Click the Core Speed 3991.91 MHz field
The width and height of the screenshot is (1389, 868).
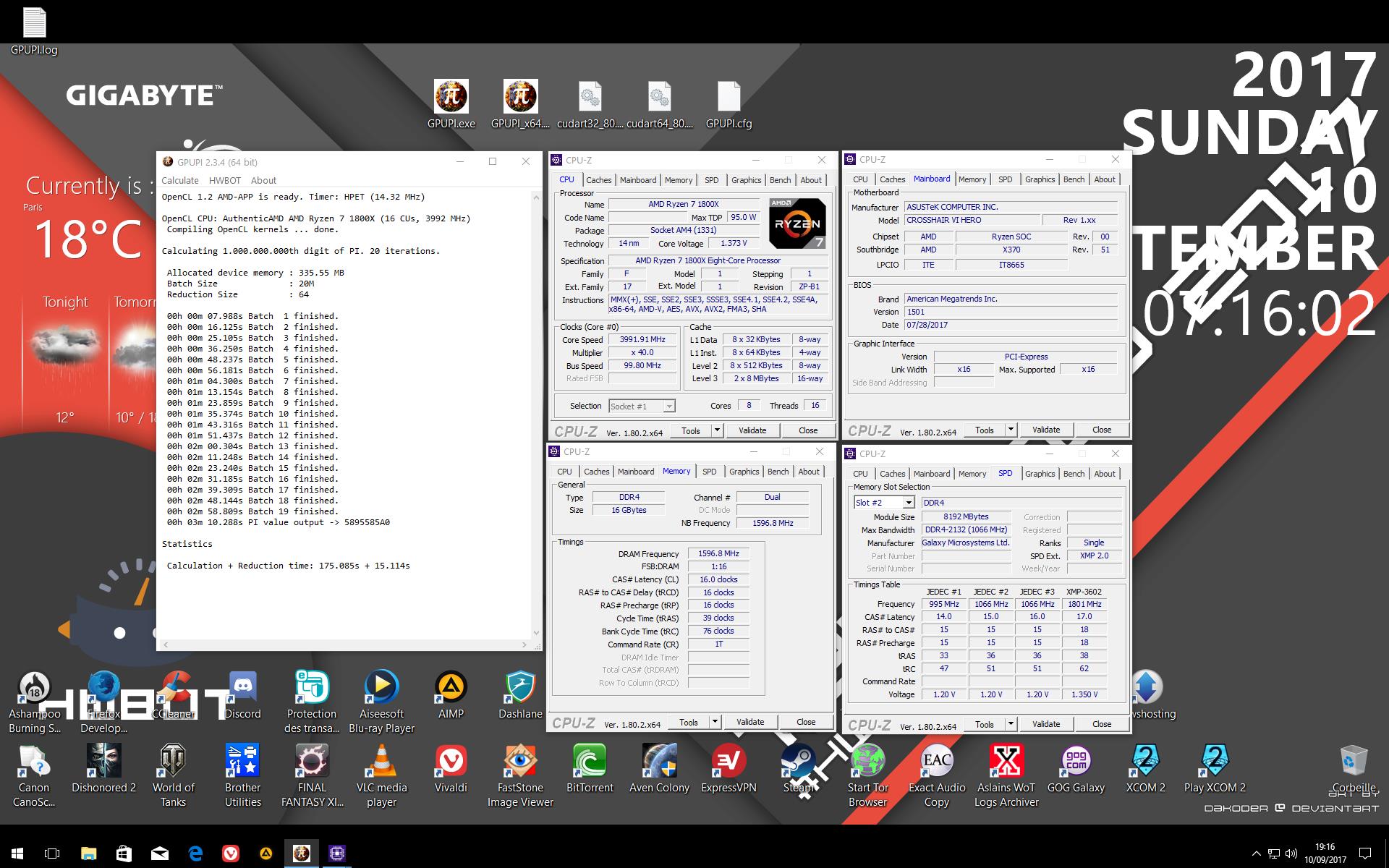click(x=642, y=339)
